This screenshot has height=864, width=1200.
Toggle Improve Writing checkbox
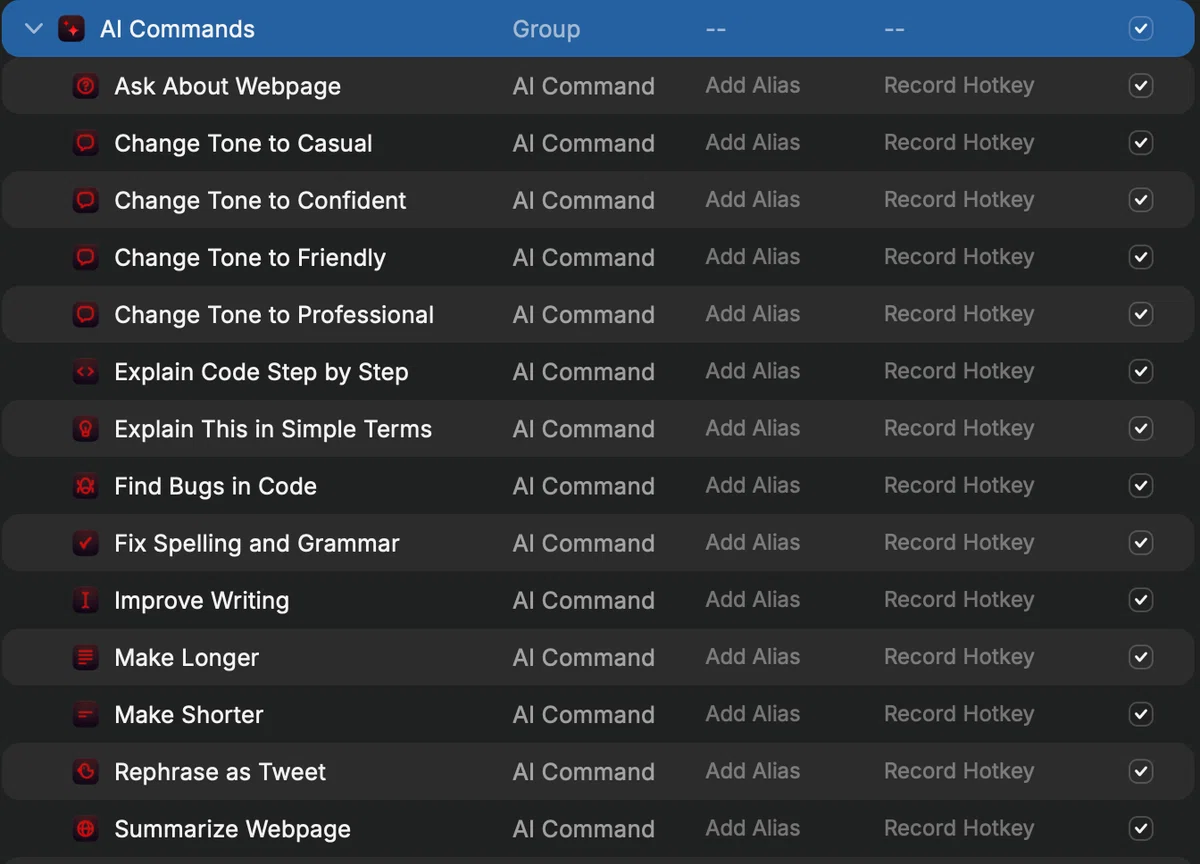pyautogui.click(x=1141, y=600)
